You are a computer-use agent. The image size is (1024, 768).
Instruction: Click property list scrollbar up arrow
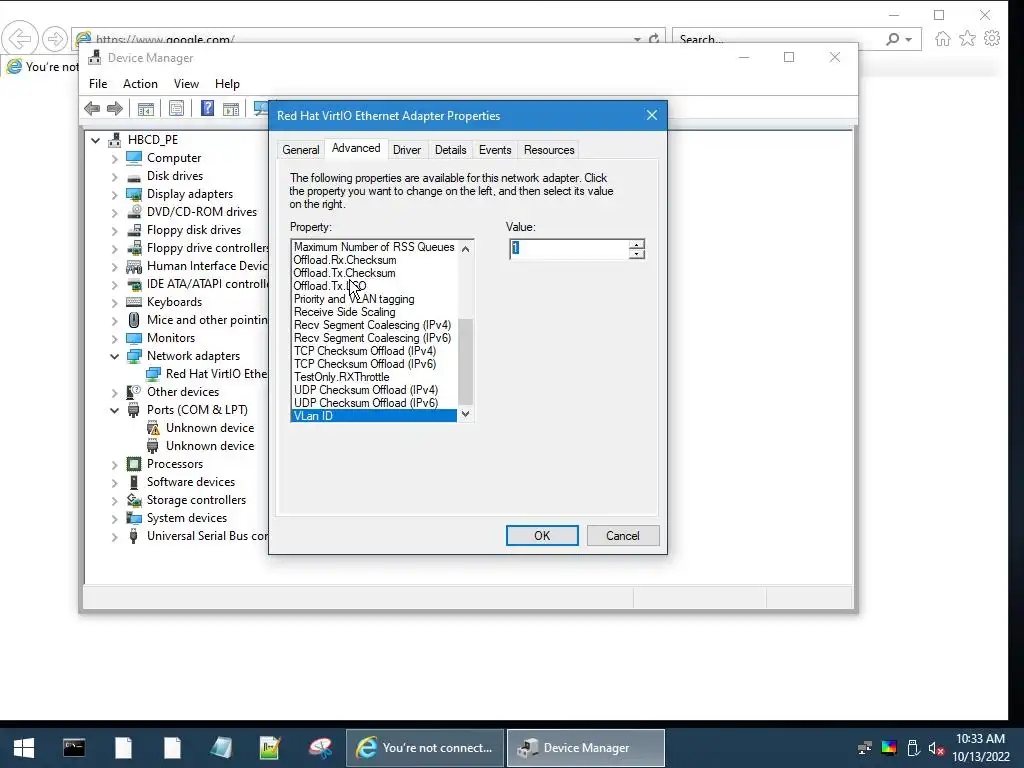click(466, 248)
